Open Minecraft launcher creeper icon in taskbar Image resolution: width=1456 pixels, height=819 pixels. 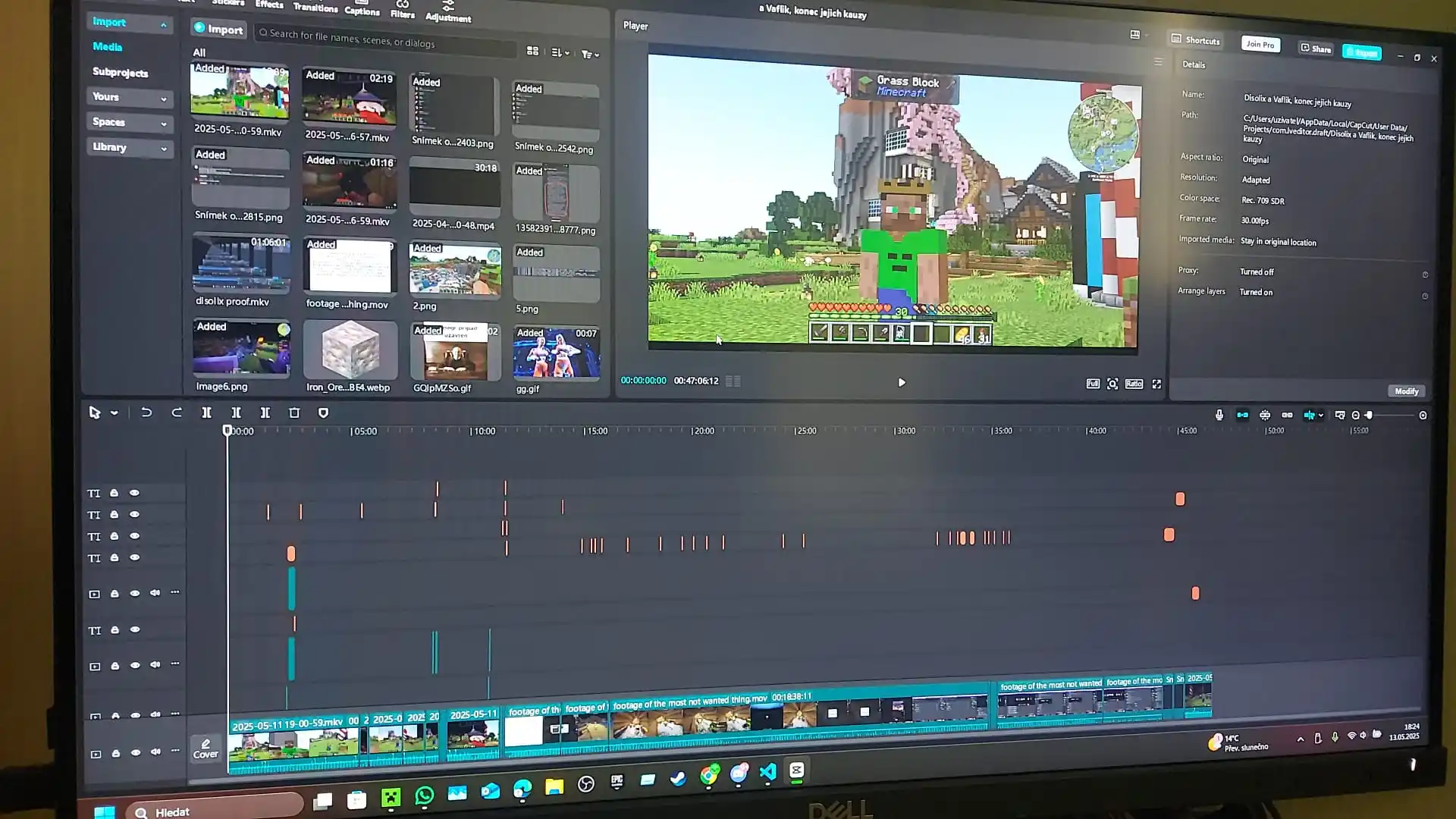tap(391, 797)
